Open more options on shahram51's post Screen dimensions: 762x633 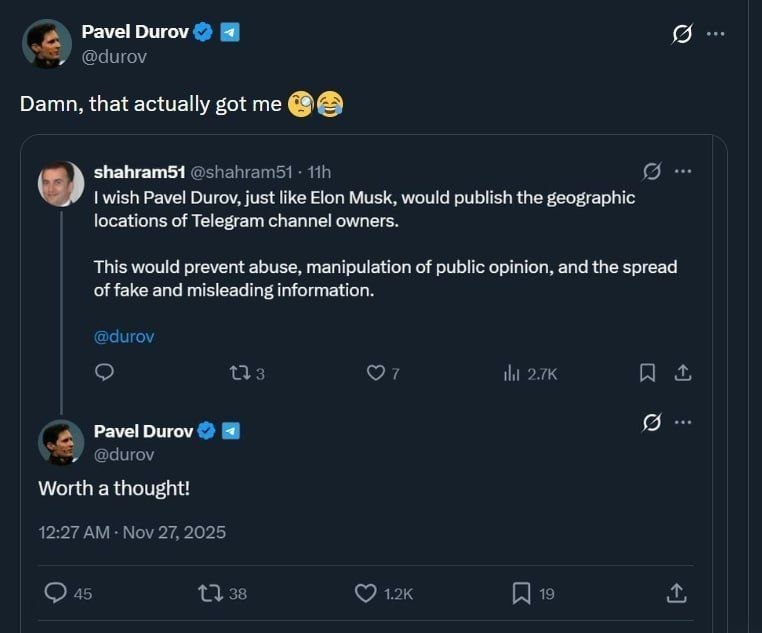tap(683, 171)
